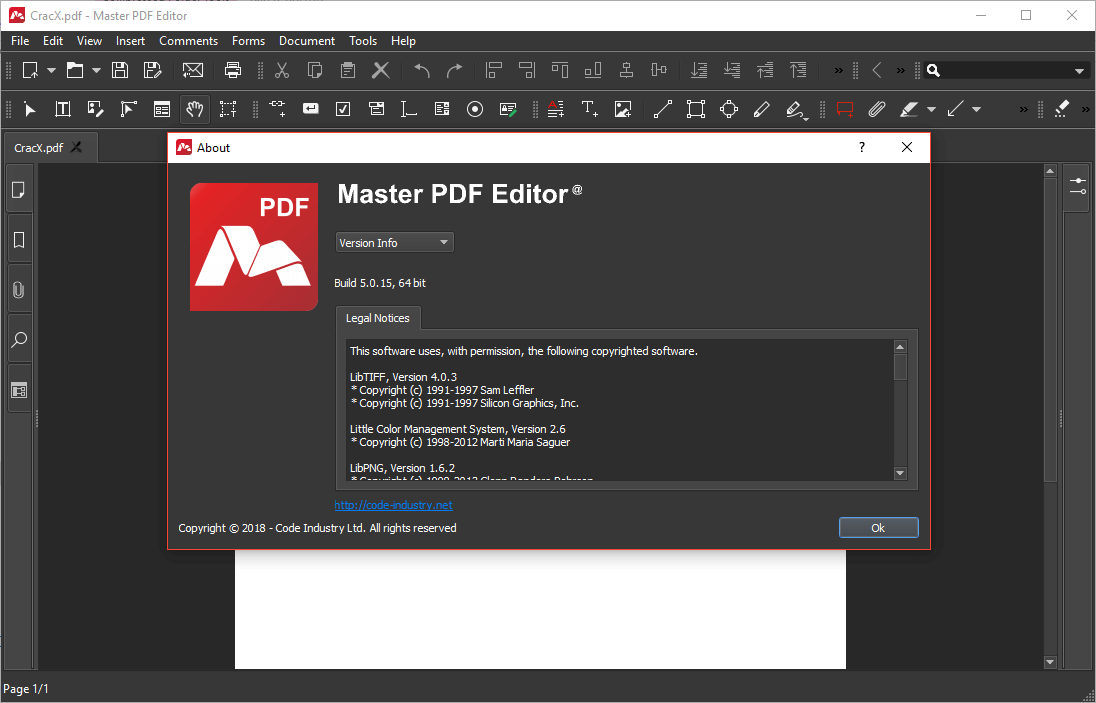Open the View menu
1096x703 pixels.
[89, 41]
